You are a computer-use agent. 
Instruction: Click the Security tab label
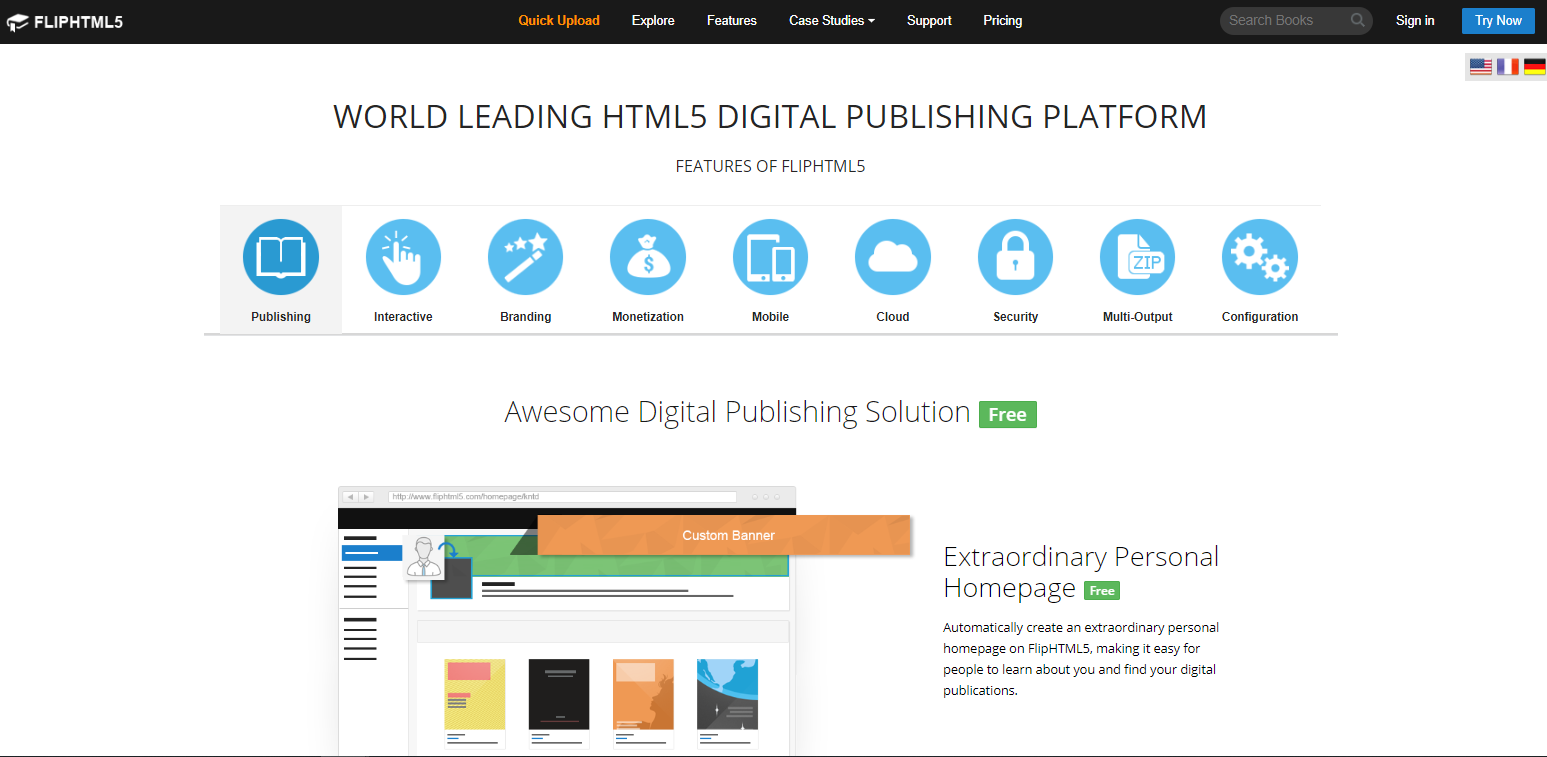1015,317
